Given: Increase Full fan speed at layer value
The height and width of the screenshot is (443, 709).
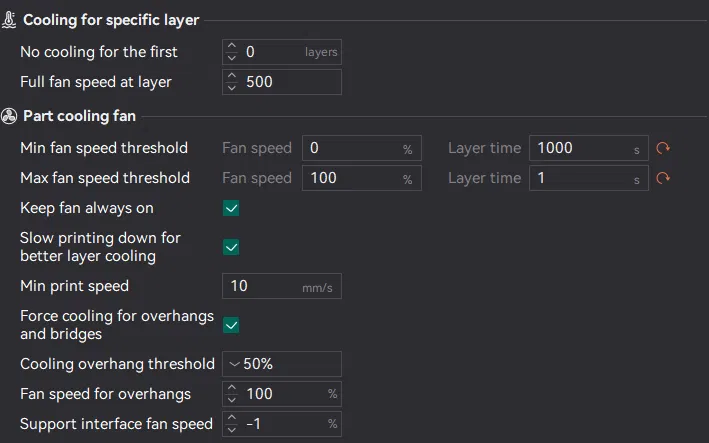Looking at the screenshot, I should (232, 76).
